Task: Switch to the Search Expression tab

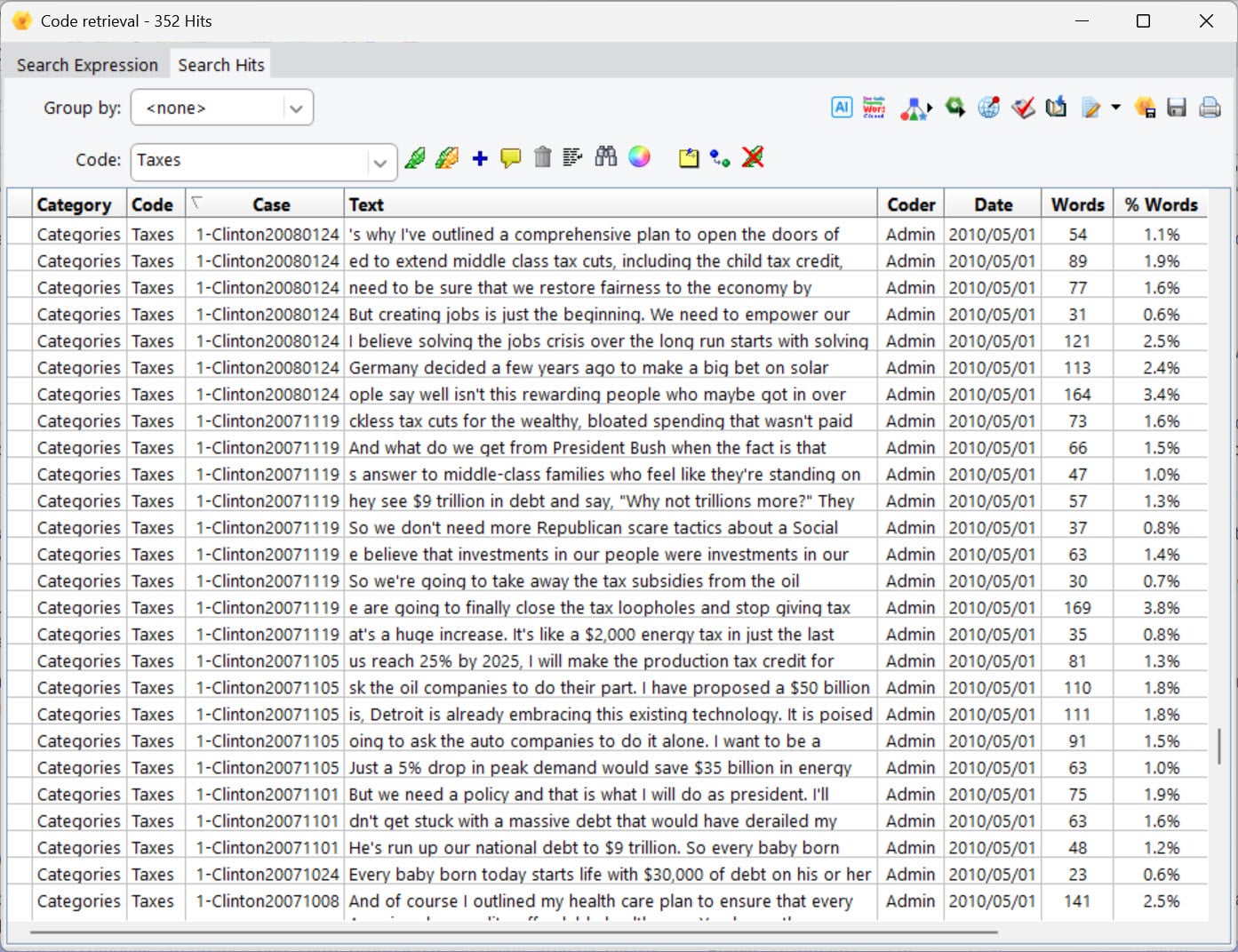Action: [87, 65]
